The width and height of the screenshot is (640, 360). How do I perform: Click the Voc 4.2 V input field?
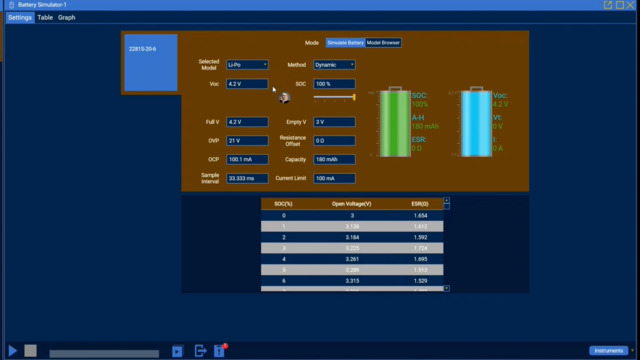pyautogui.click(x=247, y=84)
